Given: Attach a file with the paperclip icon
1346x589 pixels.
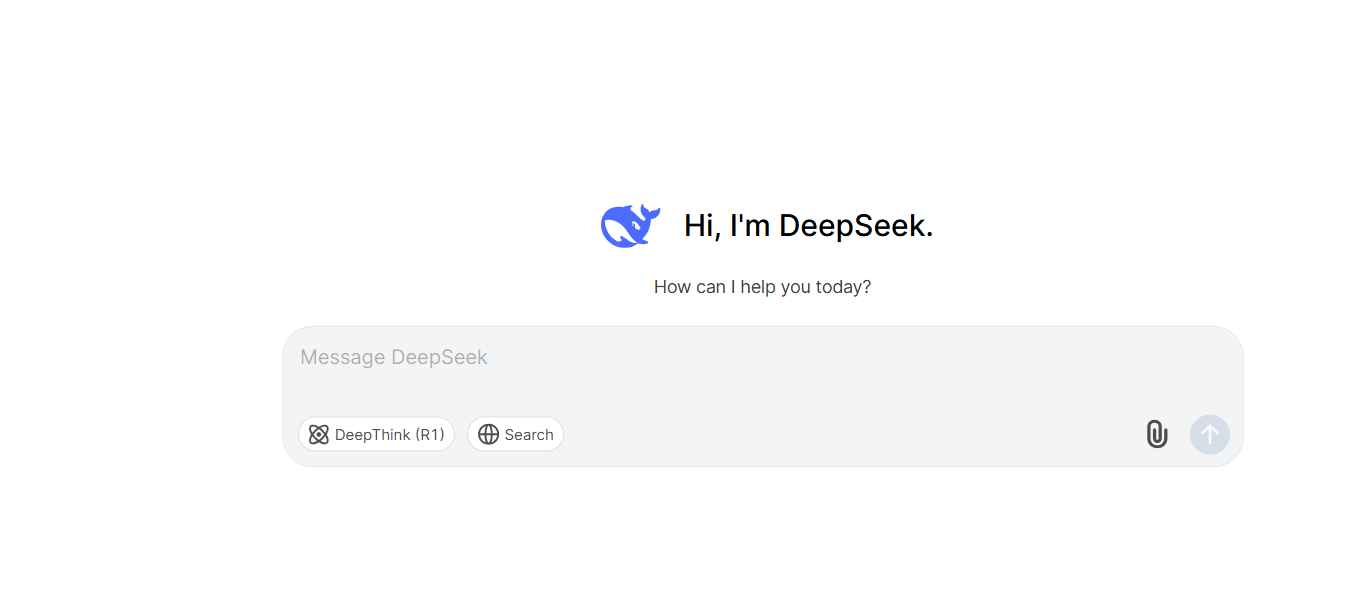Looking at the screenshot, I should pos(1156,434).
